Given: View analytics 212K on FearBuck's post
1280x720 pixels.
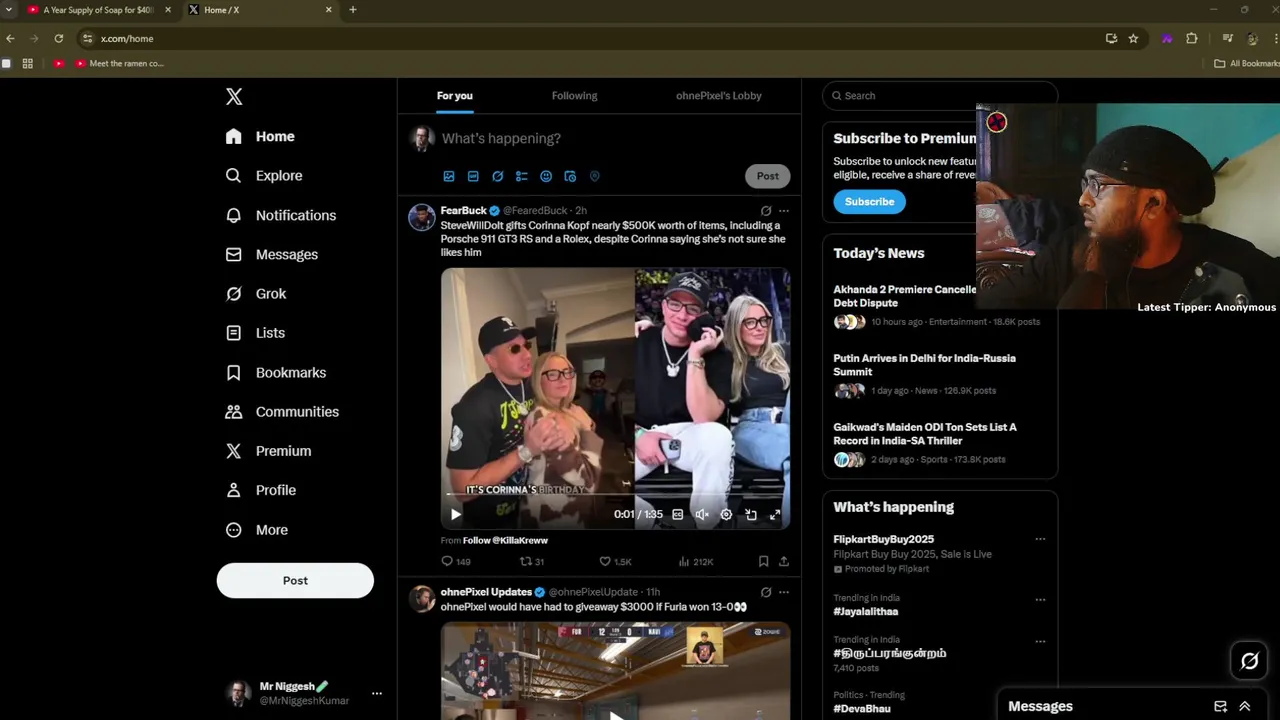Looking at the screenshot, I should click(696, 562).
